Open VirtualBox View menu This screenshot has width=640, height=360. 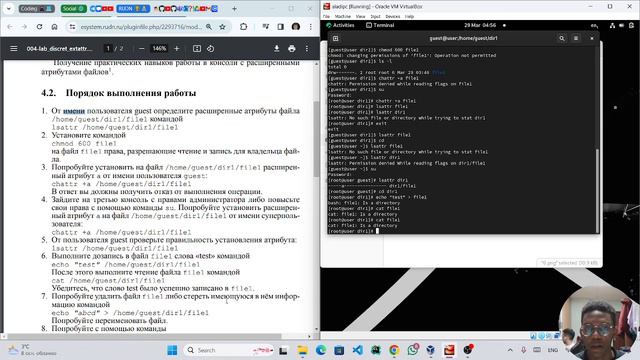(360, 16)
